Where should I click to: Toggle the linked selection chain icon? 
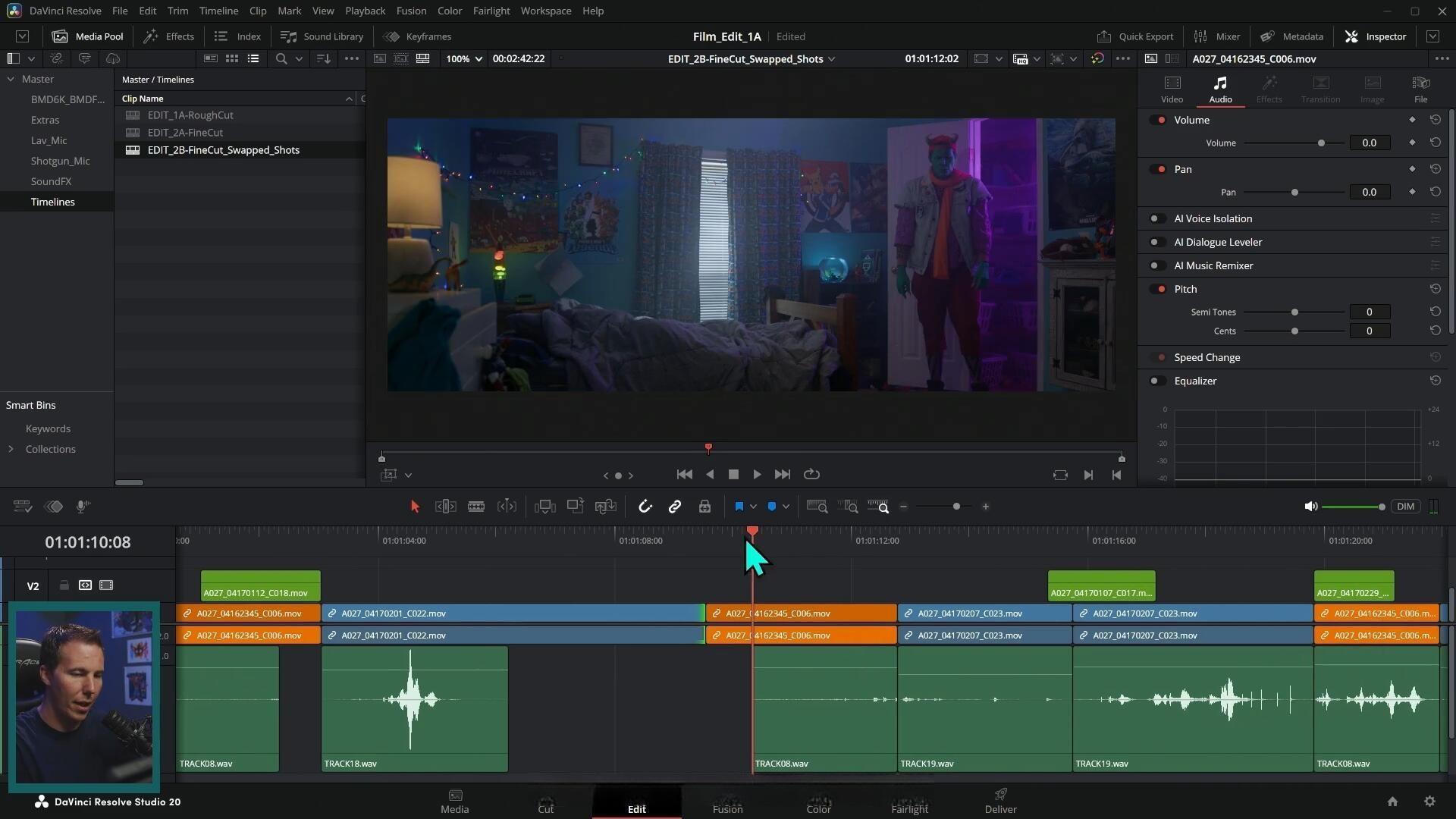click(x=674, y=507)
